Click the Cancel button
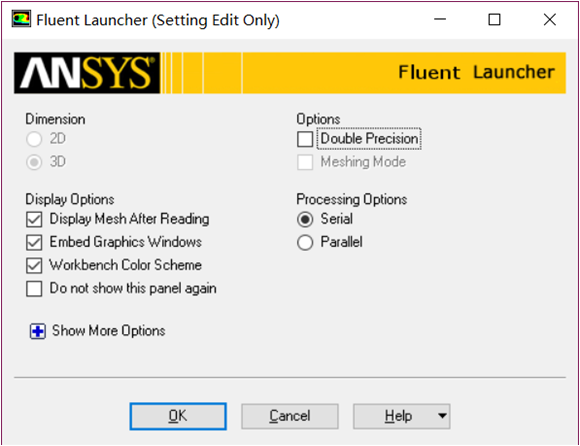 point(290,416)
